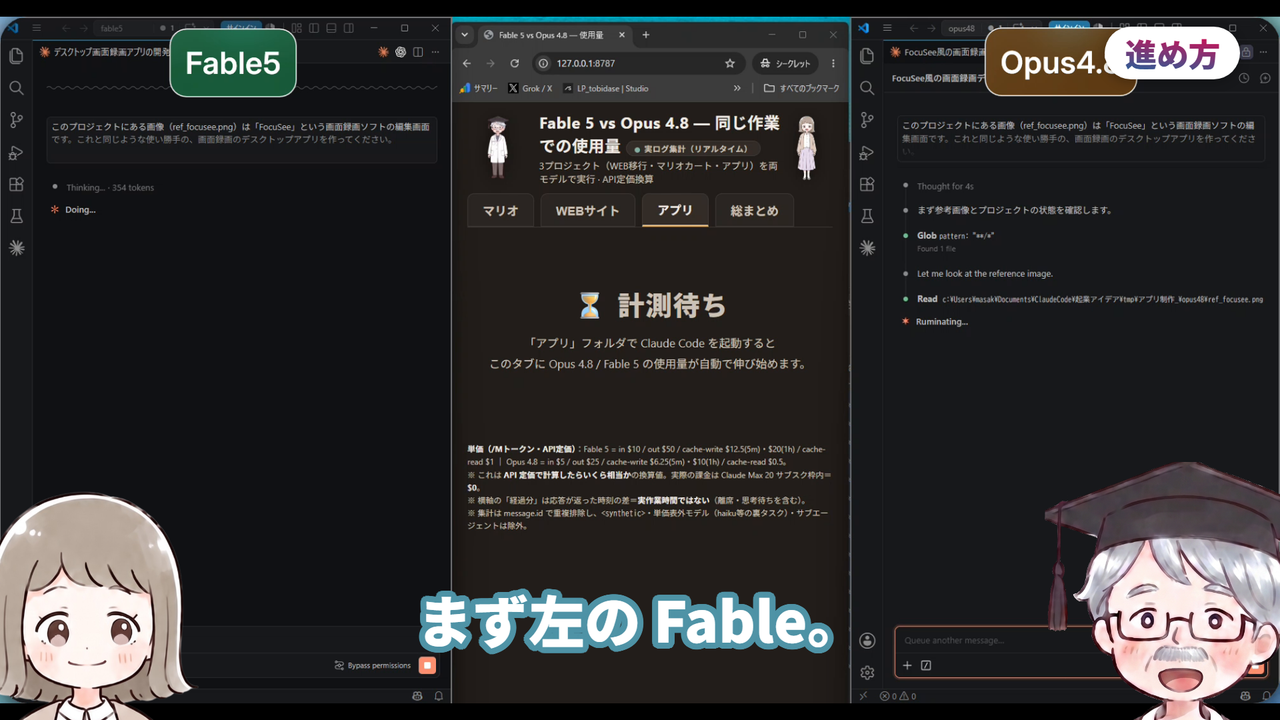The width and height of the screenshot is (1280, 720).
Task: Open Run and Debug in left VS Code window
Action: pos(16,152)
